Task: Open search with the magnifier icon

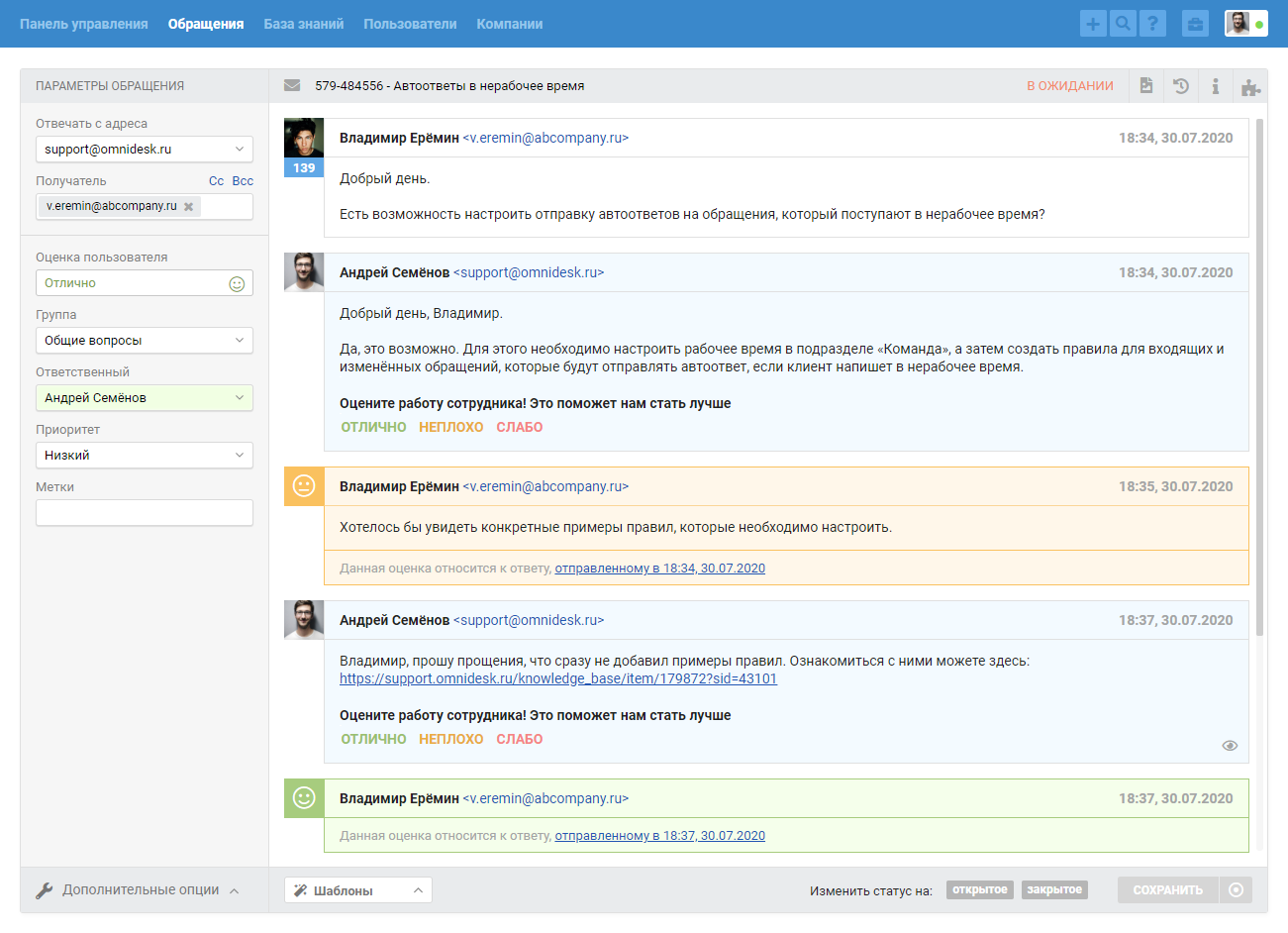Action: [1123, 24]
